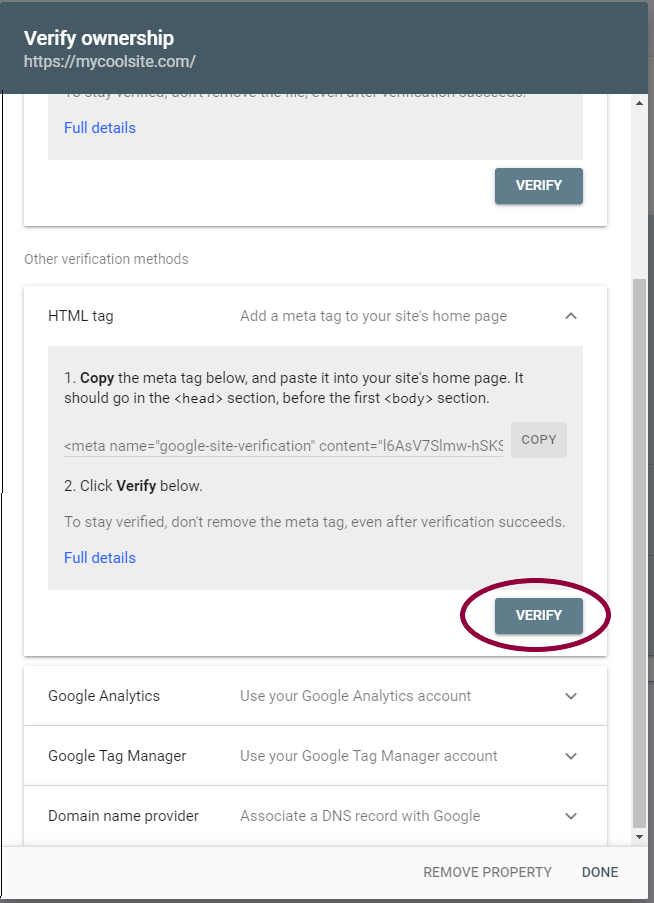654x903 pixels.
Task: Click the scrollbar up arrow
Action: pyautogui.click(x=639, y=103)
